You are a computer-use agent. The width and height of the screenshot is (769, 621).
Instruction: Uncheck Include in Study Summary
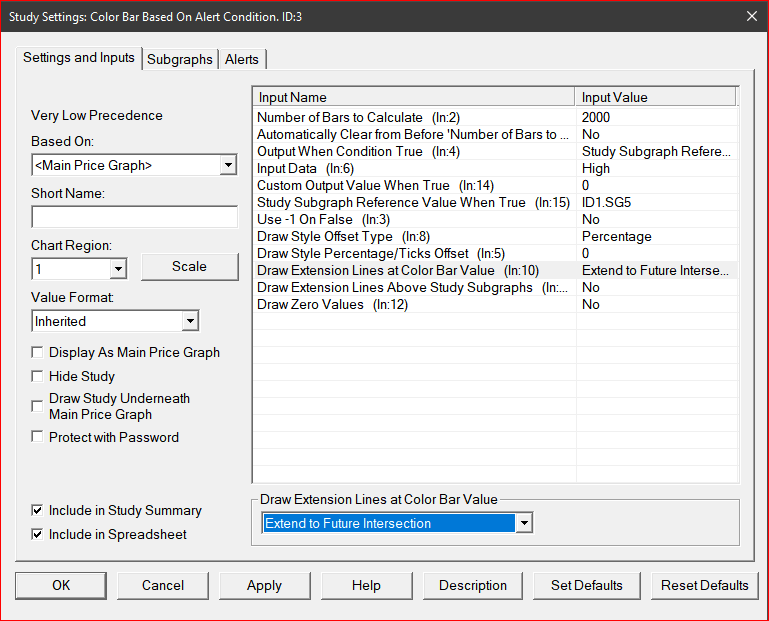click(38, 510)
